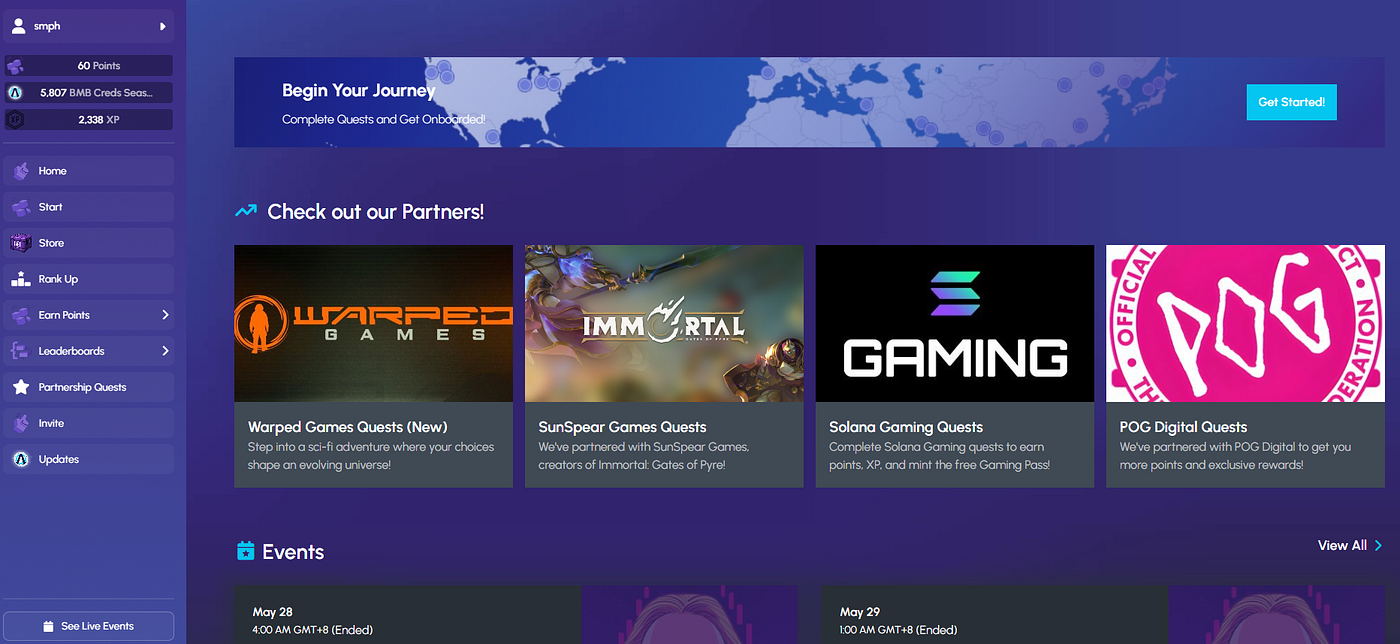Open SunSpear Games Quests title

pos(622,427)
